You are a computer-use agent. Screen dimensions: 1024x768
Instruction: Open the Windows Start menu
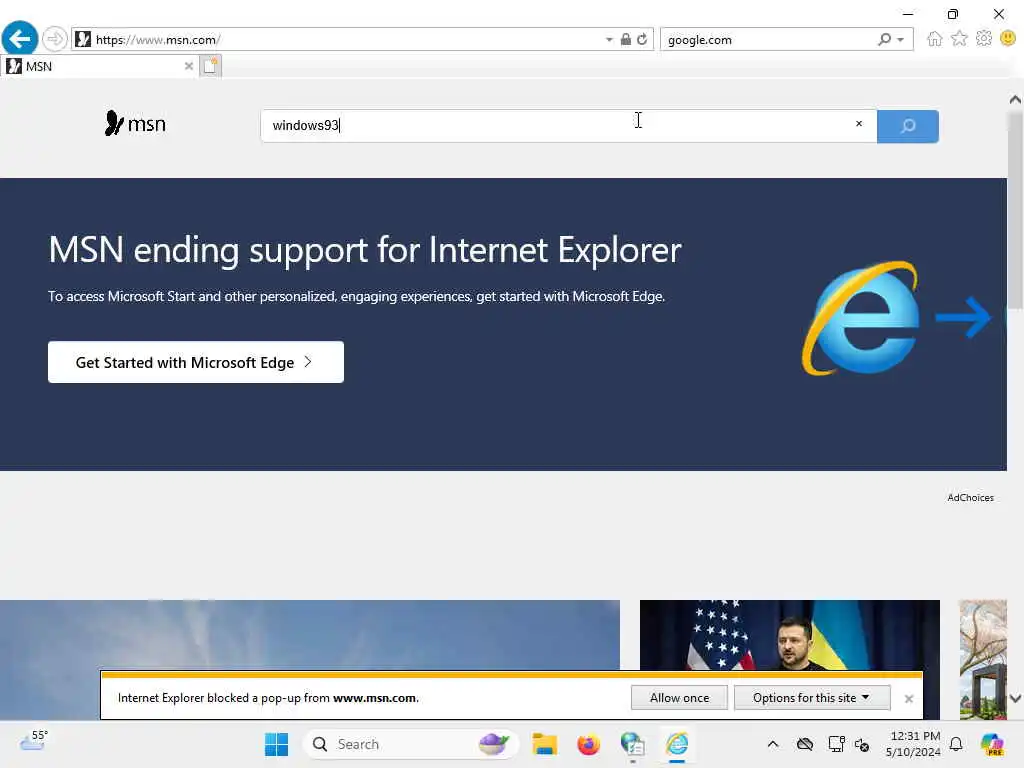pyautogui.click(x=276, y=744)
